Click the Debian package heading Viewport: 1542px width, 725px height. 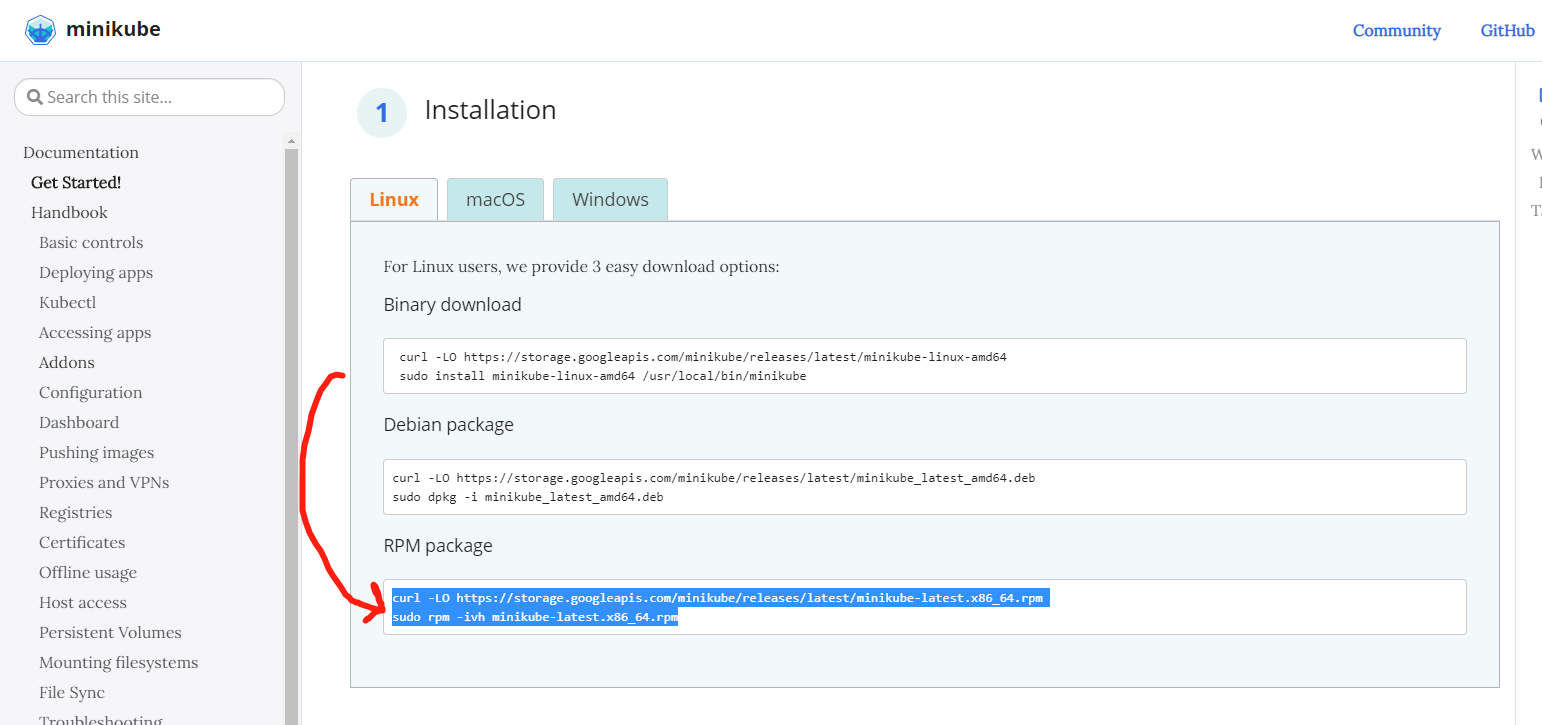click(448, 424)
